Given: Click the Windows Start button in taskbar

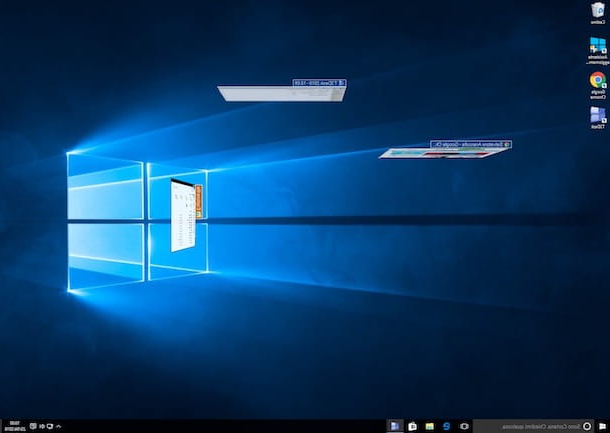Looking at the screenshot, I should coord(602,426).
